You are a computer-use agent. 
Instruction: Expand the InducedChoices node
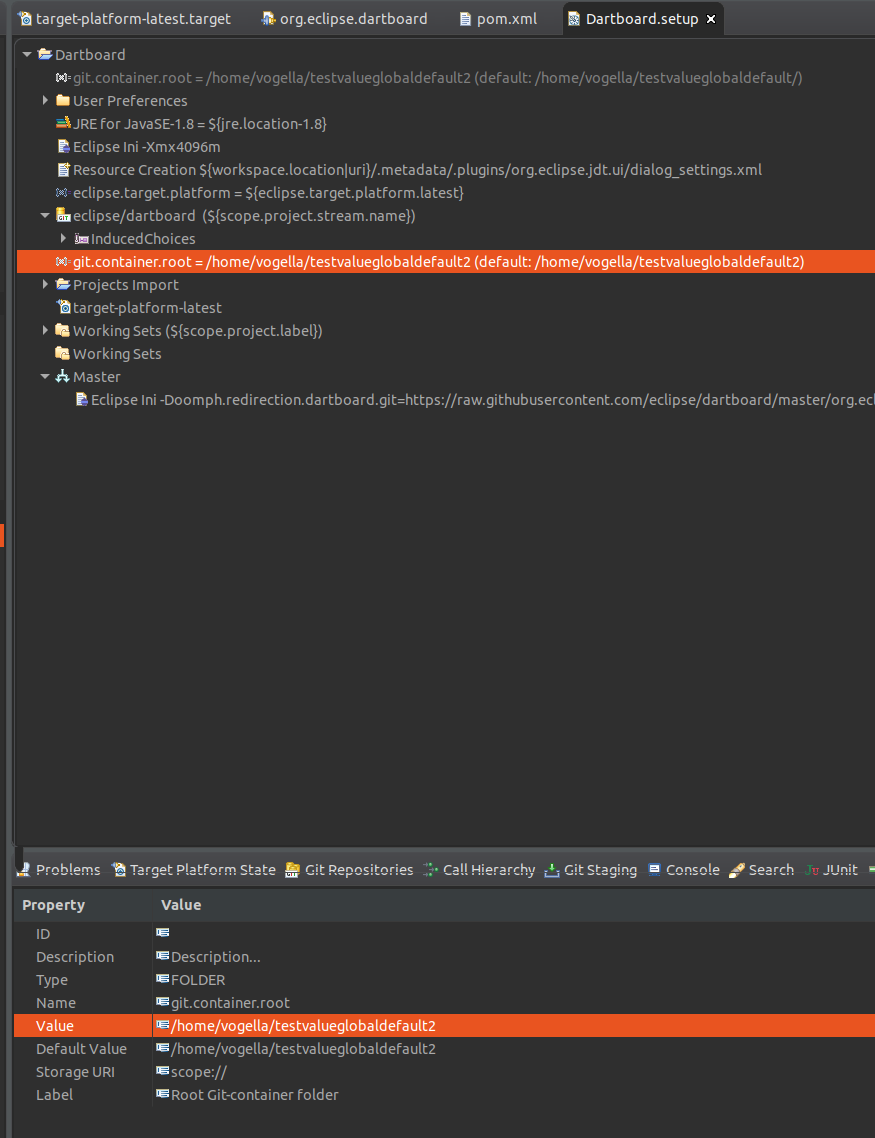click(x=63, y=239)
